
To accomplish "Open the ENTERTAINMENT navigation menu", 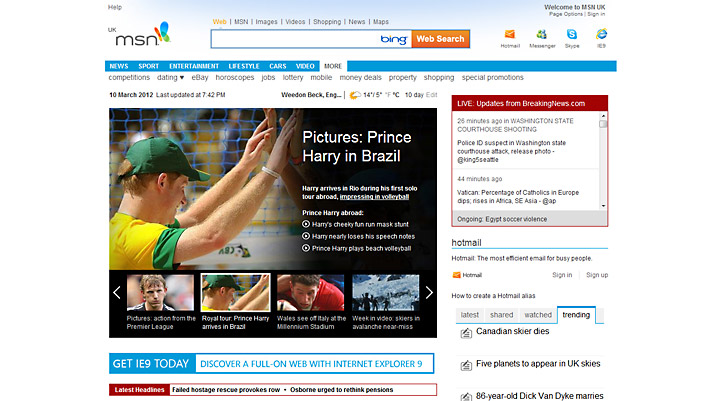I will [x=193, y=66].
